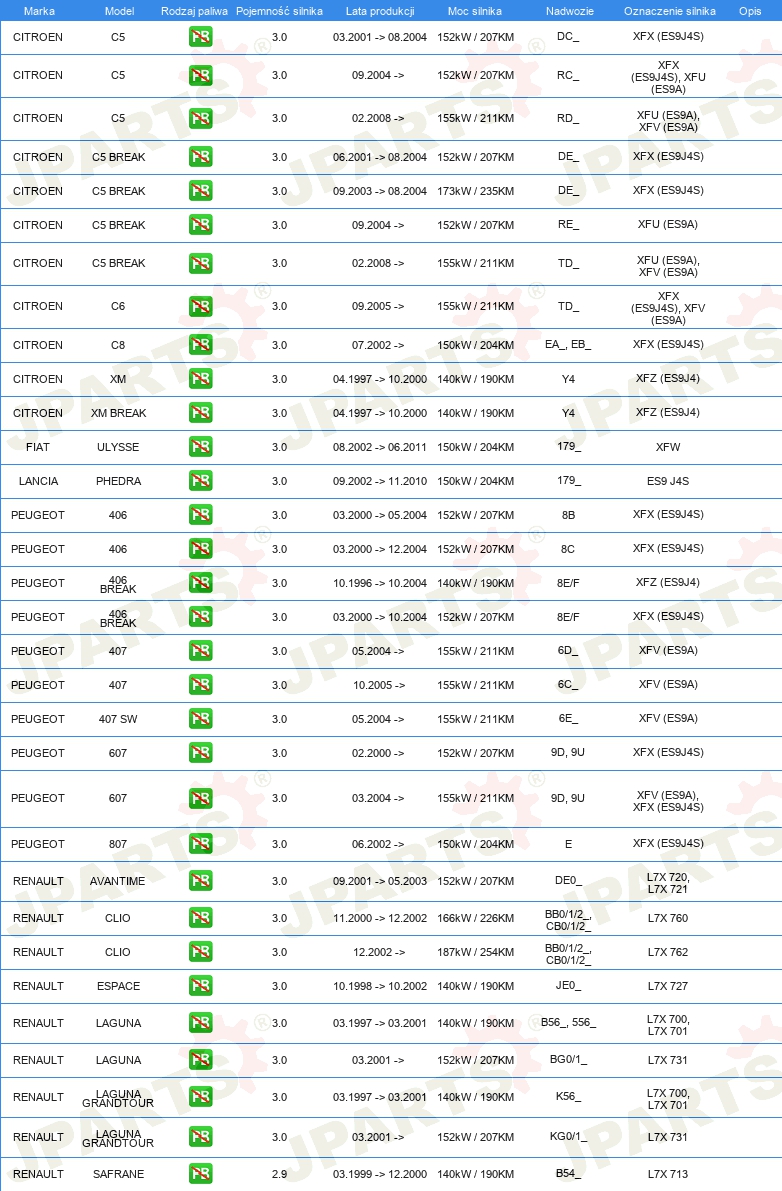Click the Model column header
This screenshot has height=1191, width=782.
pyautogui.click(x=119, y=11)
